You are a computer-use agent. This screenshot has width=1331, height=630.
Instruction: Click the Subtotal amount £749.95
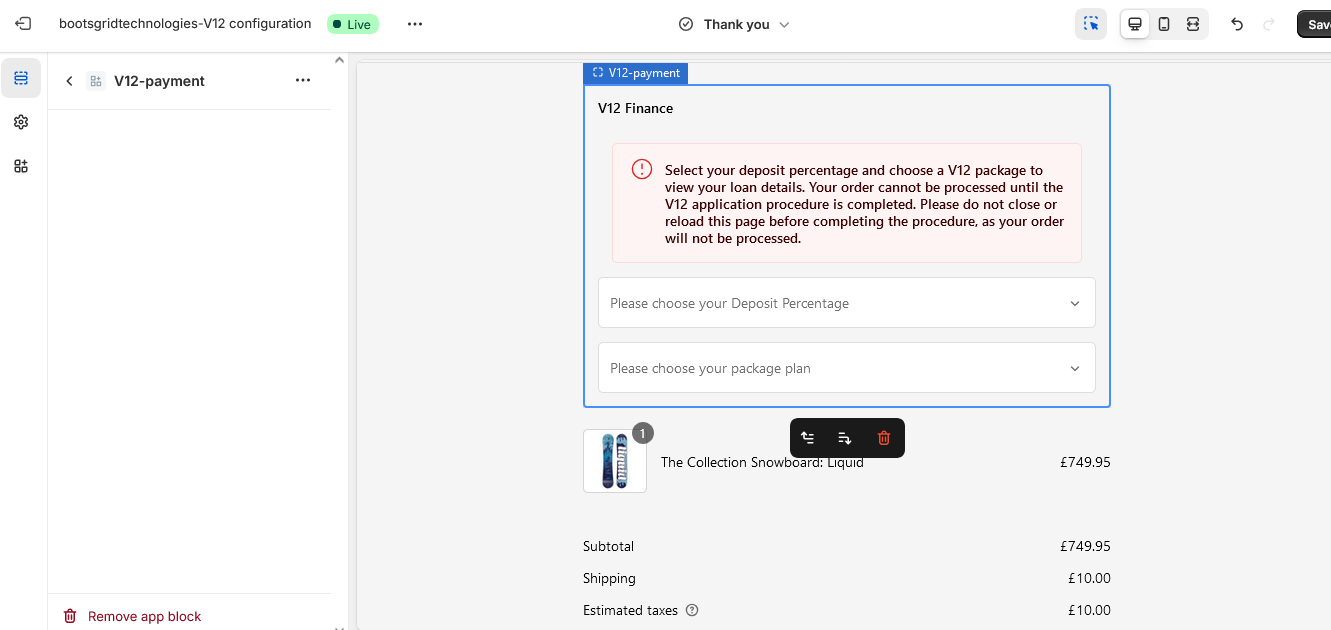point(1086,546)
